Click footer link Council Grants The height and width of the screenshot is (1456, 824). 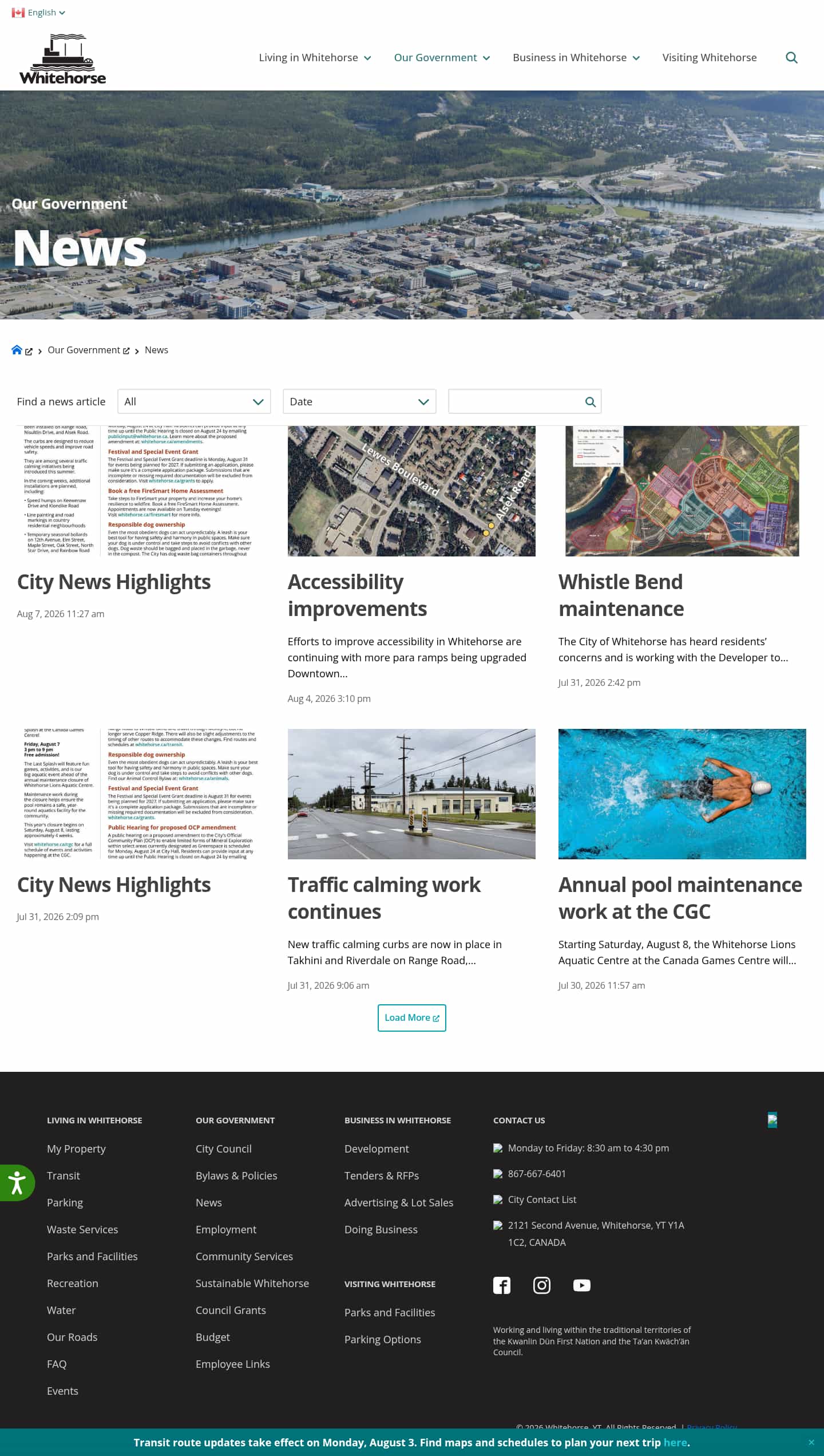(x=231, y=1310)
